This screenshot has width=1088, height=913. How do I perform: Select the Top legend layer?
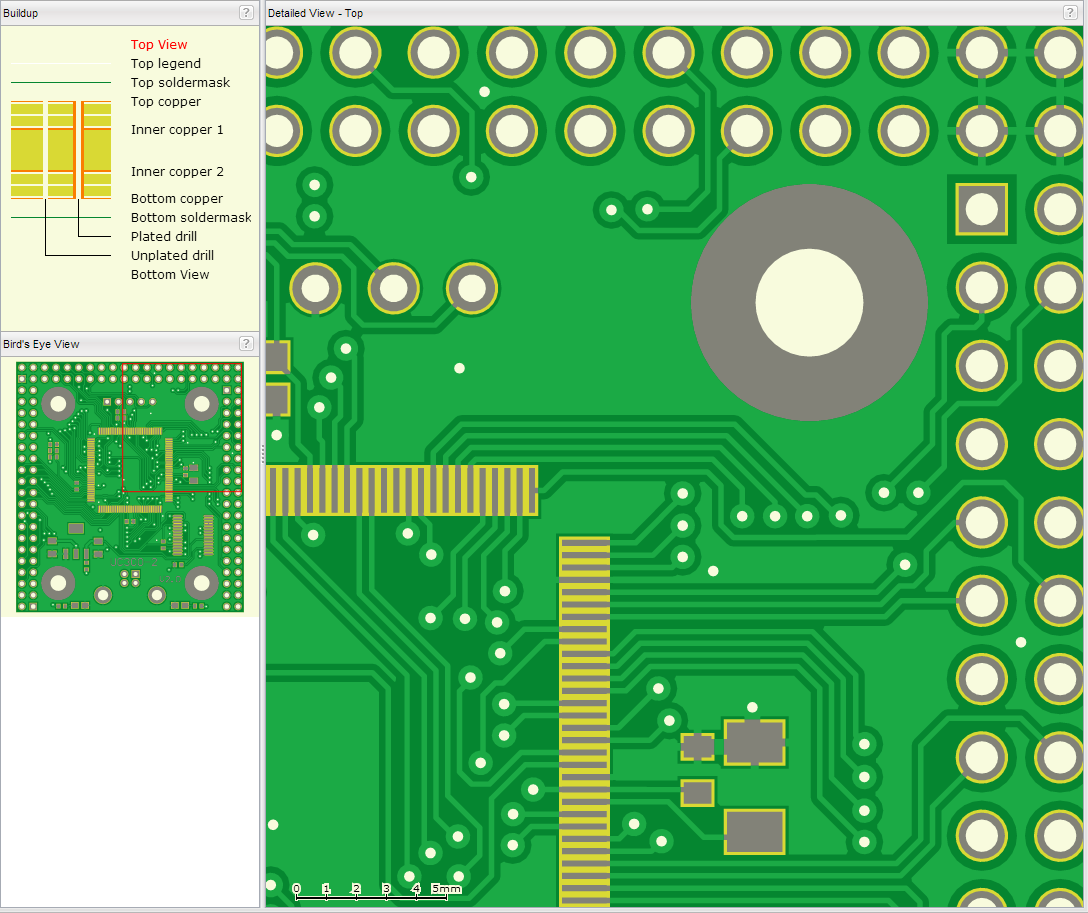coord(166,63)
